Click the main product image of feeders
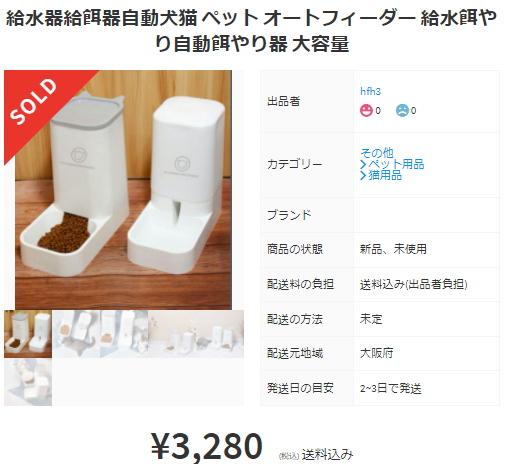The image size is (521, 464). 123,190
